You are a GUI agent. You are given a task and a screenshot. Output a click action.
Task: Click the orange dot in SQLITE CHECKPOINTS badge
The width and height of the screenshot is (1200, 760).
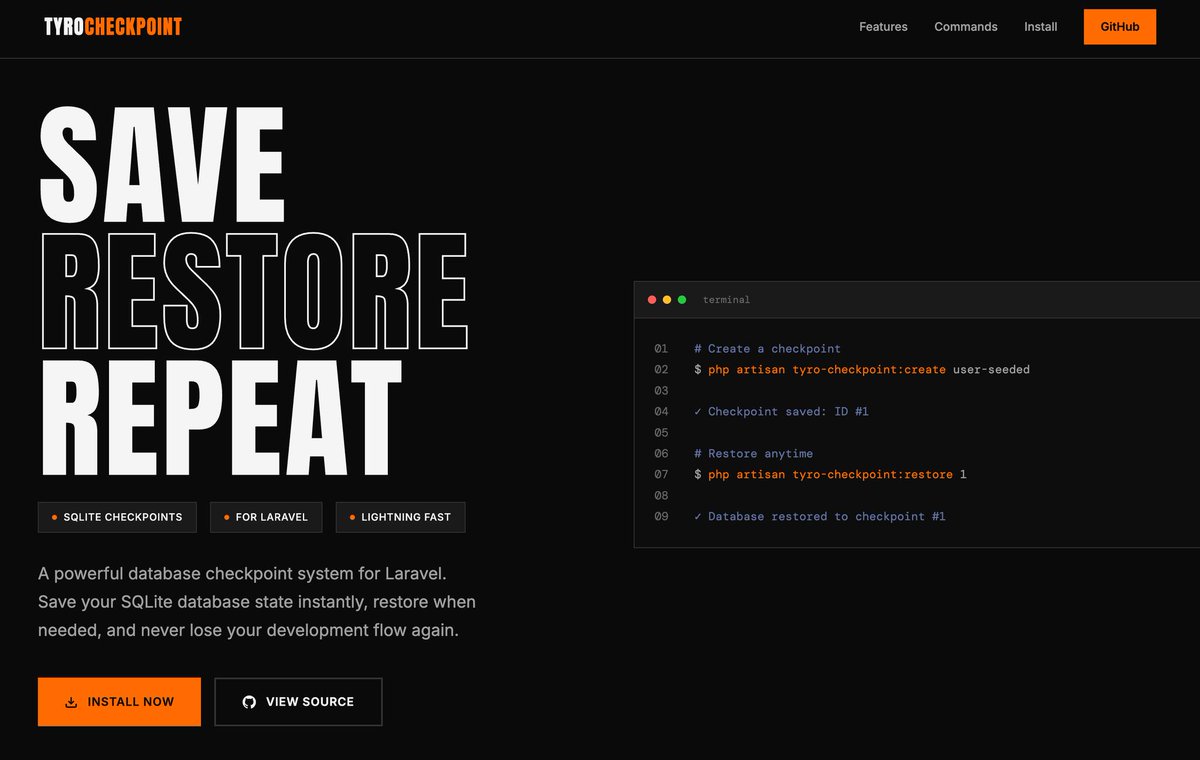pos(54,517)
